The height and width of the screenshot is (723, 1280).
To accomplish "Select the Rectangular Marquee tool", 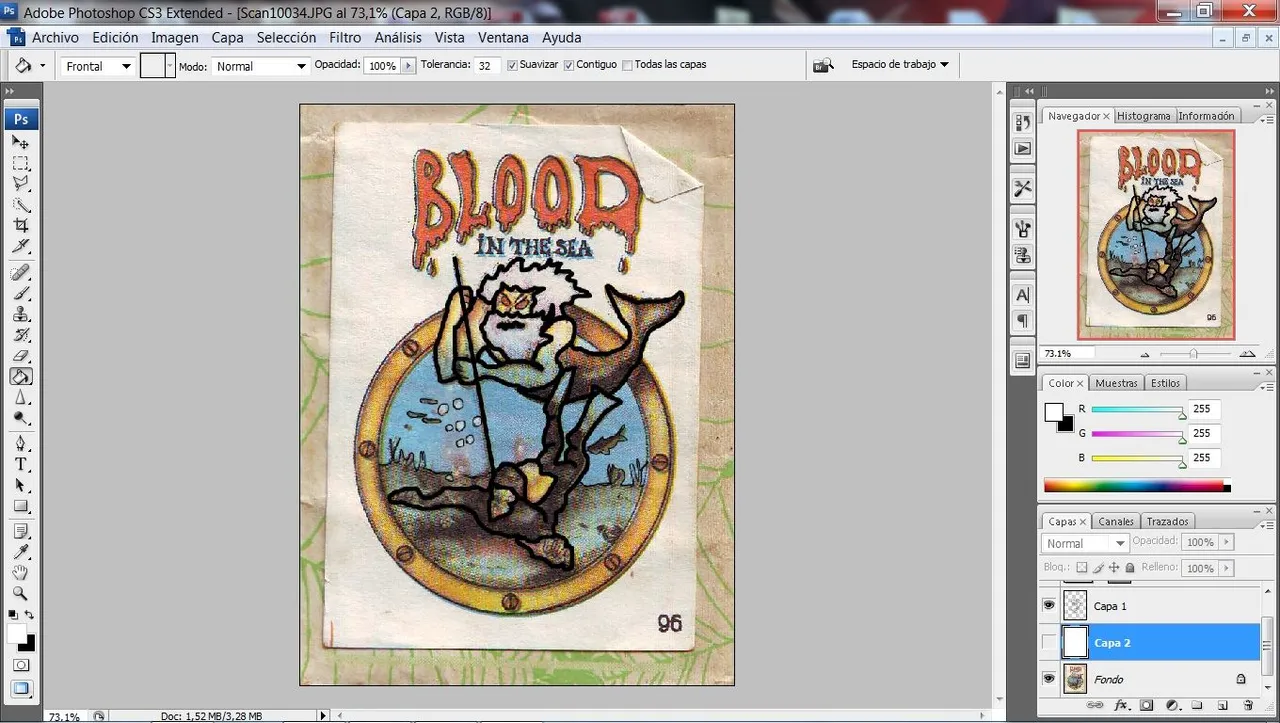I will pyautogui.click(x=21, y=163).
